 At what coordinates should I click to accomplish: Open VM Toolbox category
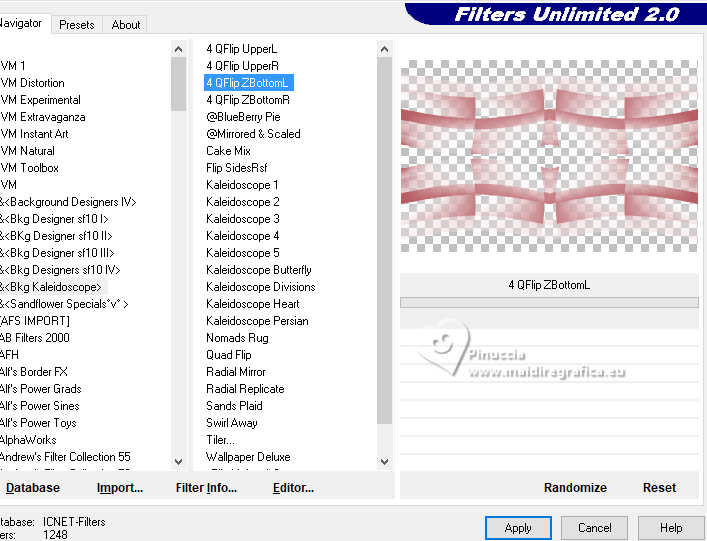(x=30, y=168)
